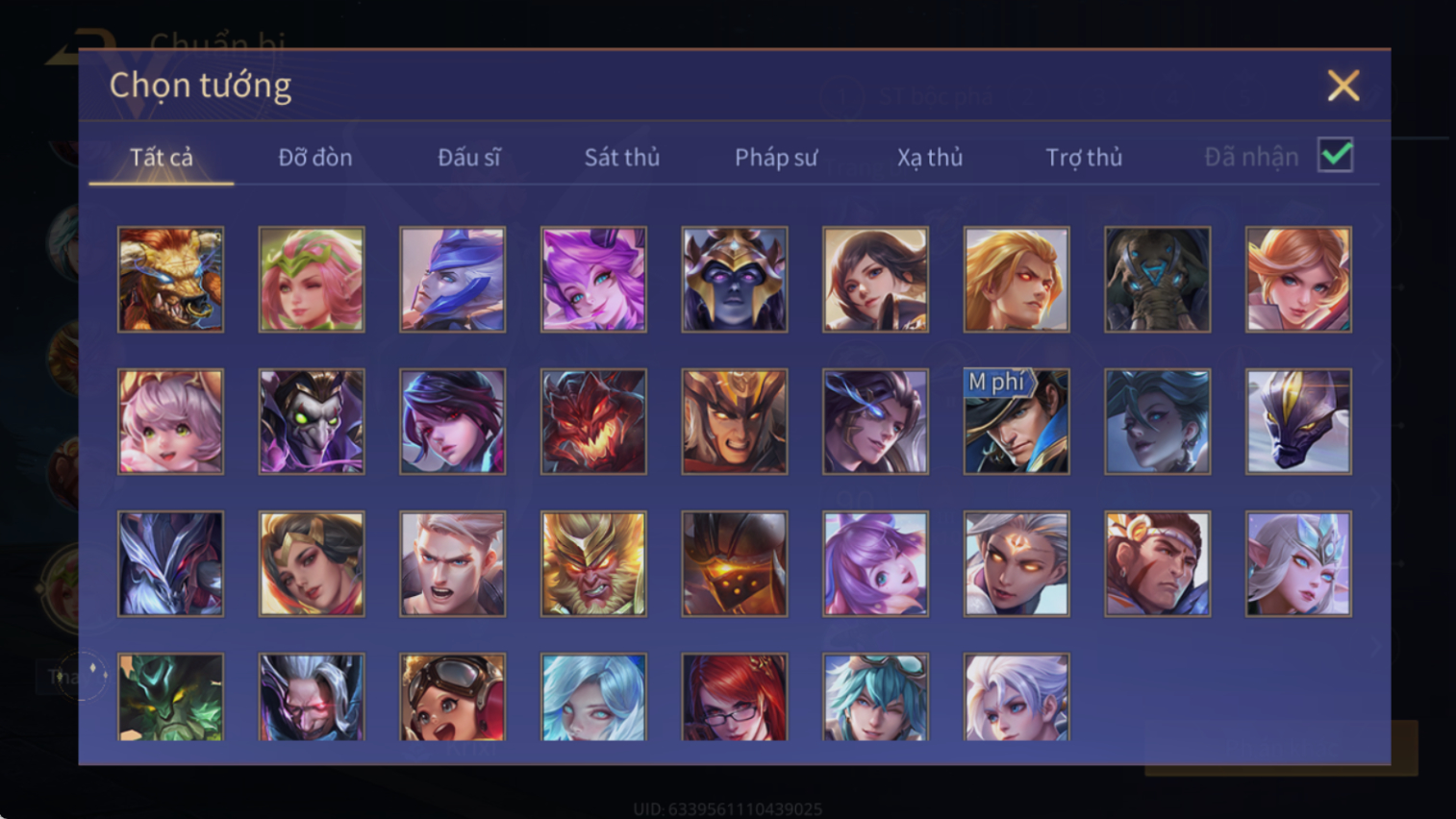Filter heroes by Xạ thủ tab
This screenshot has height=819, width=1456.
(x=930, y=158)
